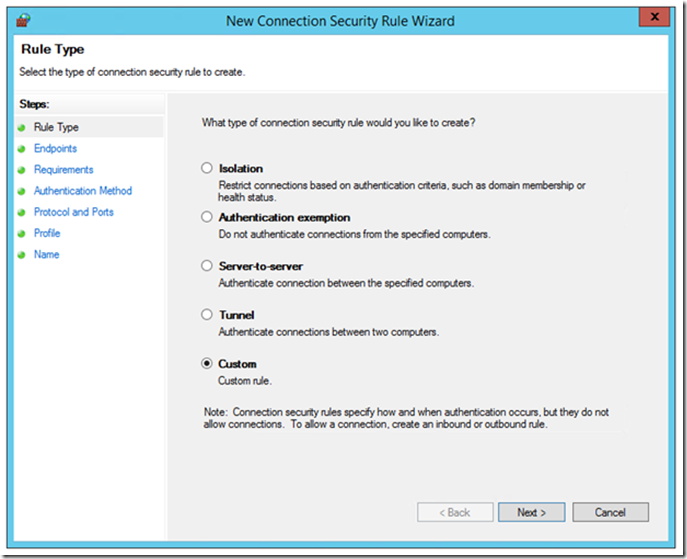Image resolution: width=687 pixels, height=559 pixels.
Task: Select the Custom rule radio button
Action: (x=207, y=364)
